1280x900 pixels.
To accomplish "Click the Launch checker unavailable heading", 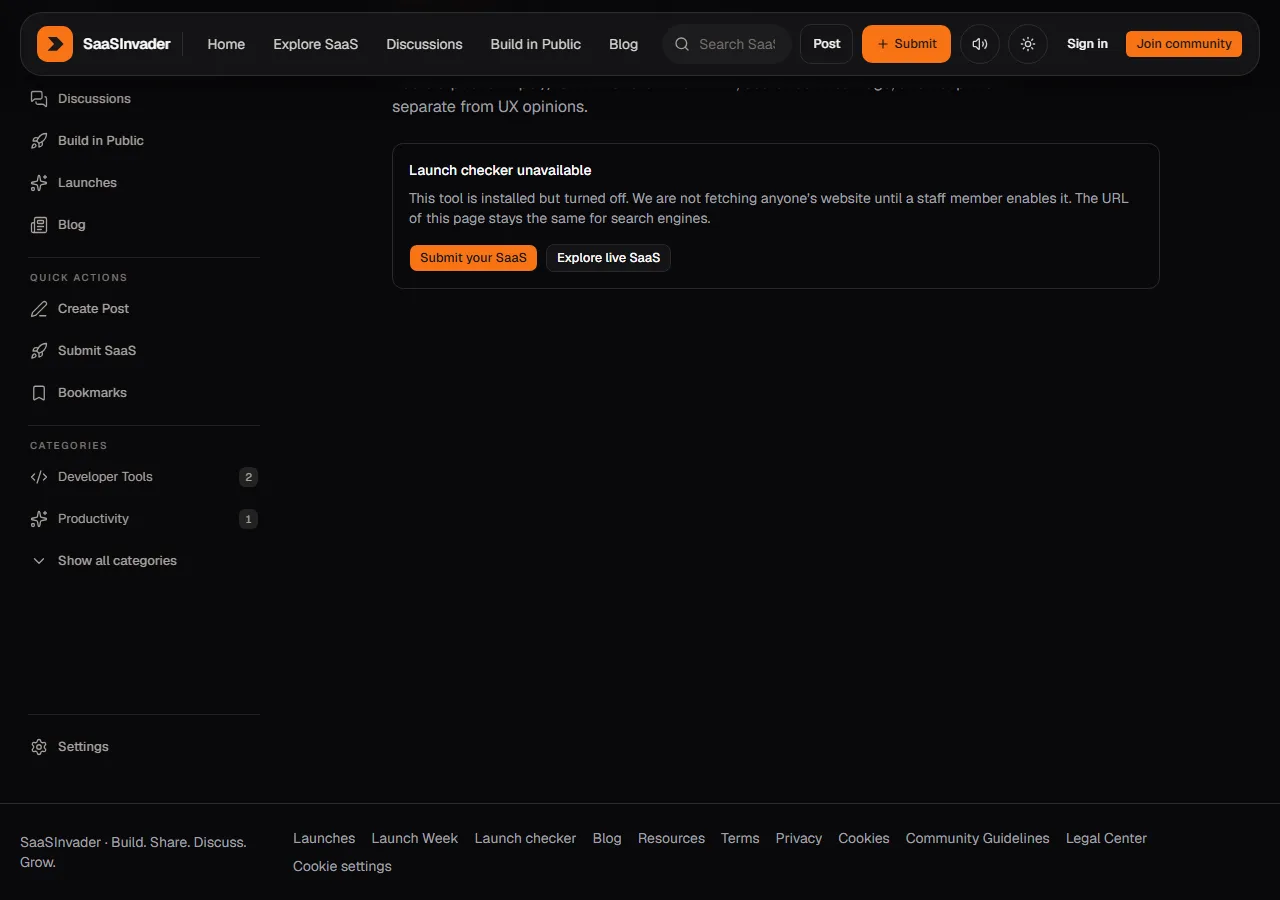I will pyautogui.click(x=500, y=171).
